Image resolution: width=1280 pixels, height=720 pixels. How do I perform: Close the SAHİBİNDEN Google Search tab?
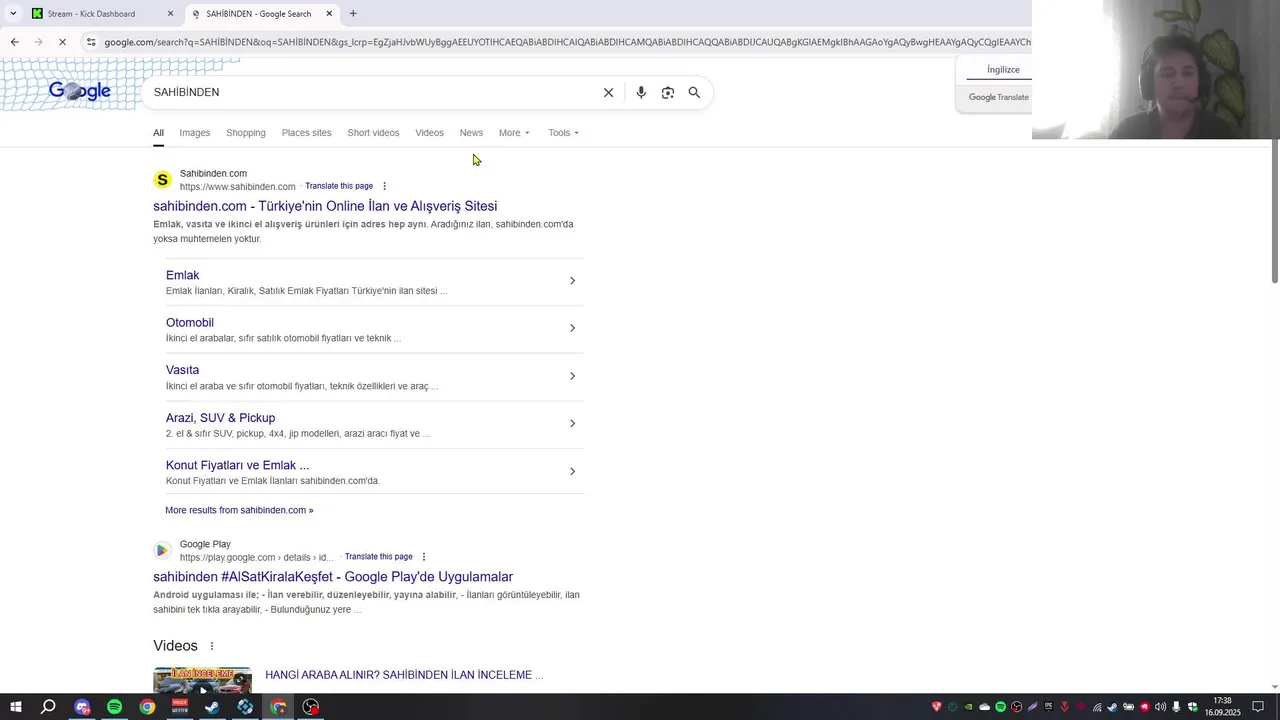328,14
